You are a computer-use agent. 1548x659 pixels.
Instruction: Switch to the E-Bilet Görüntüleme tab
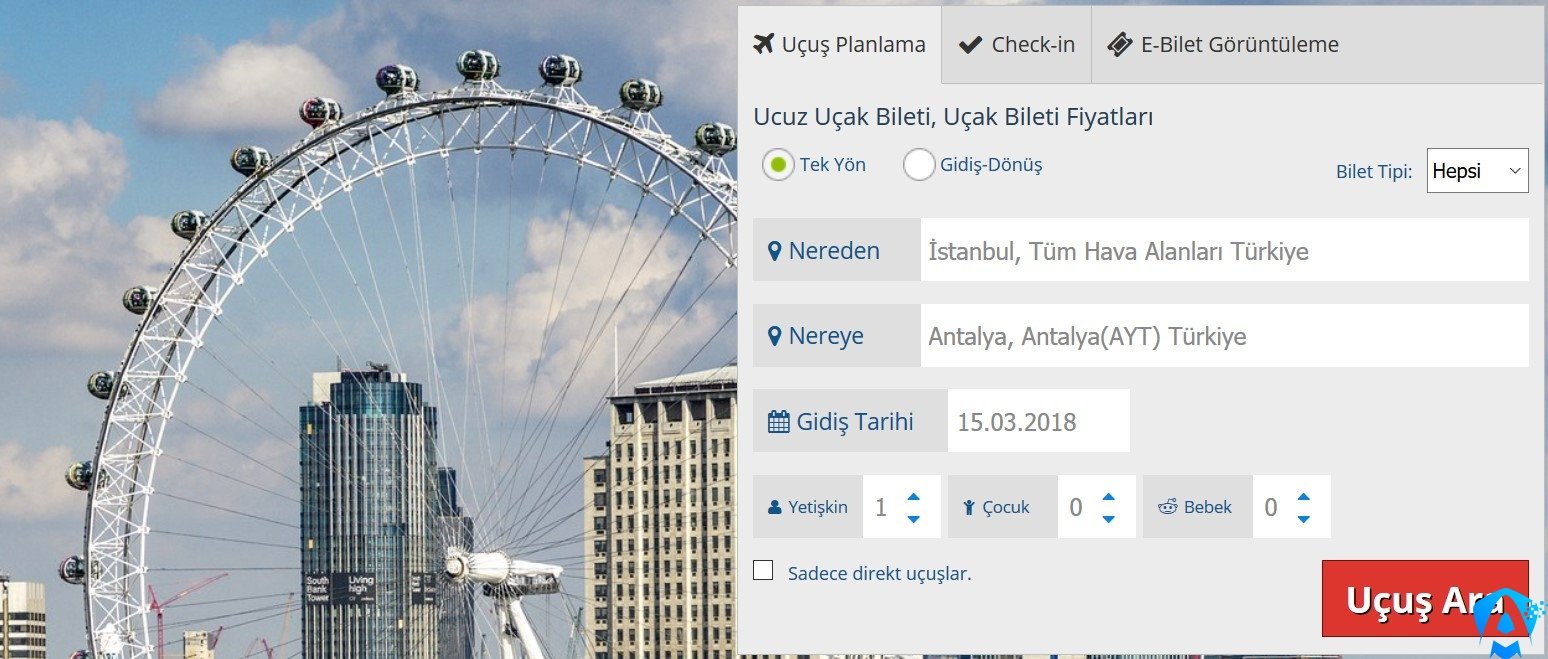click(1223, 45)
